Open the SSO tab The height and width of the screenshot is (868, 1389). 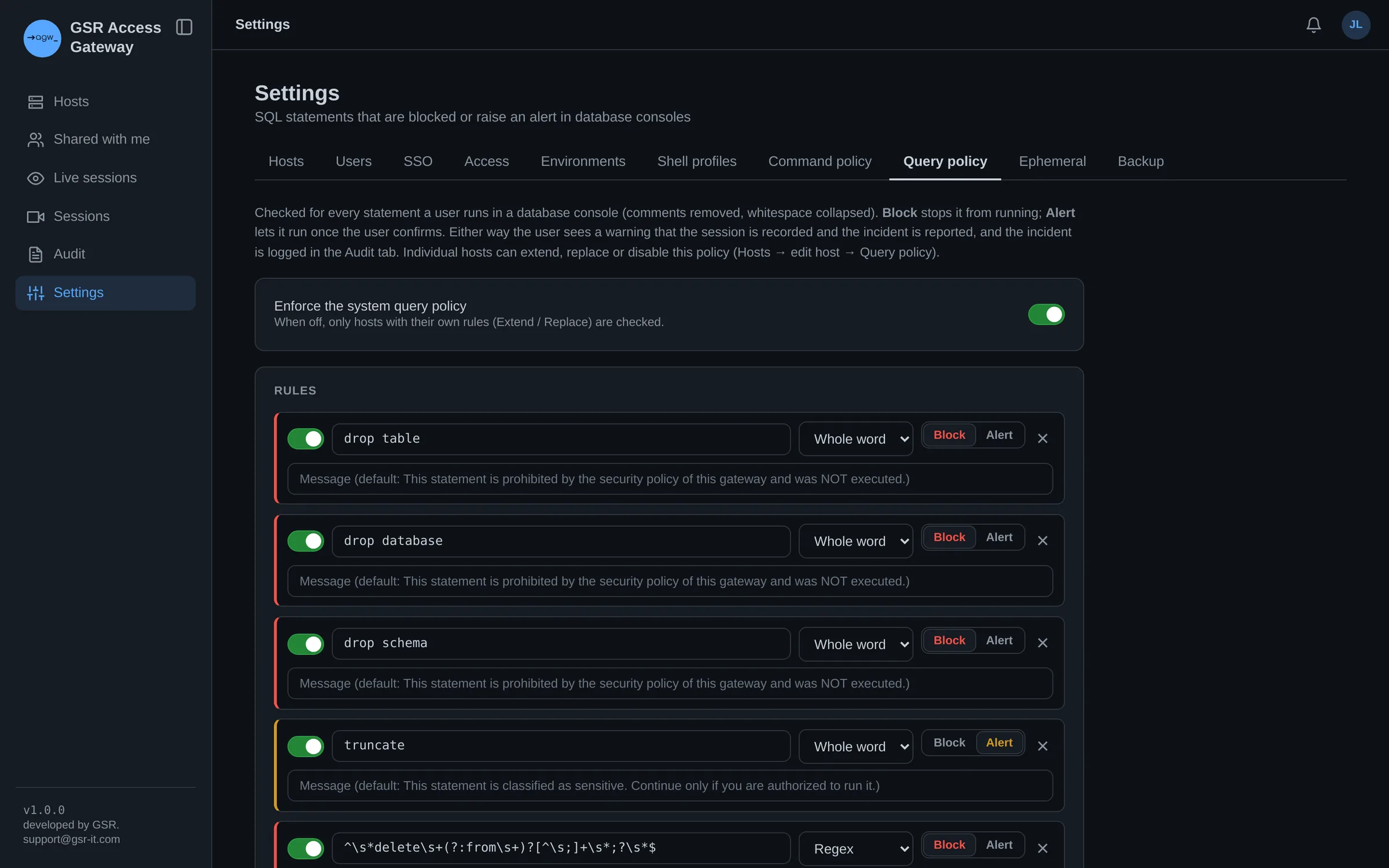[418, 161]
